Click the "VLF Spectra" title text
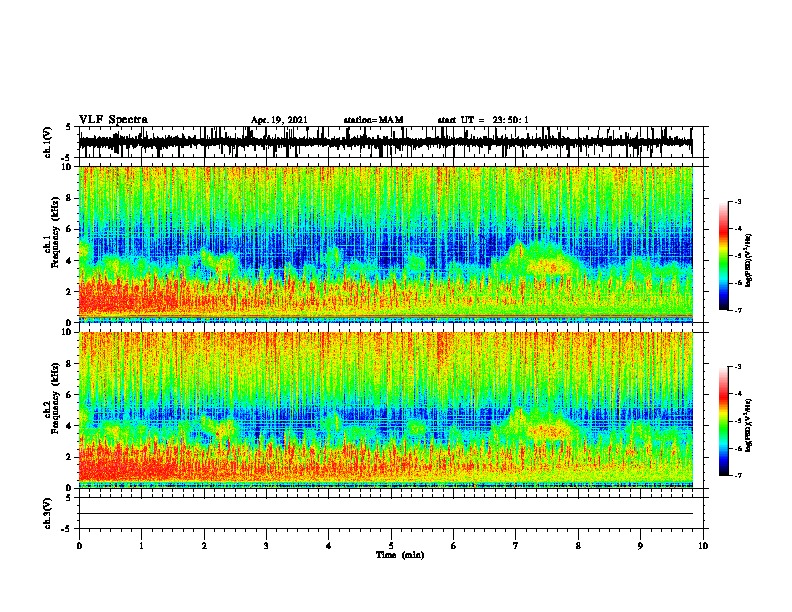Image resolution: width=792 pixels, height=612 pixels. point(113,120)
